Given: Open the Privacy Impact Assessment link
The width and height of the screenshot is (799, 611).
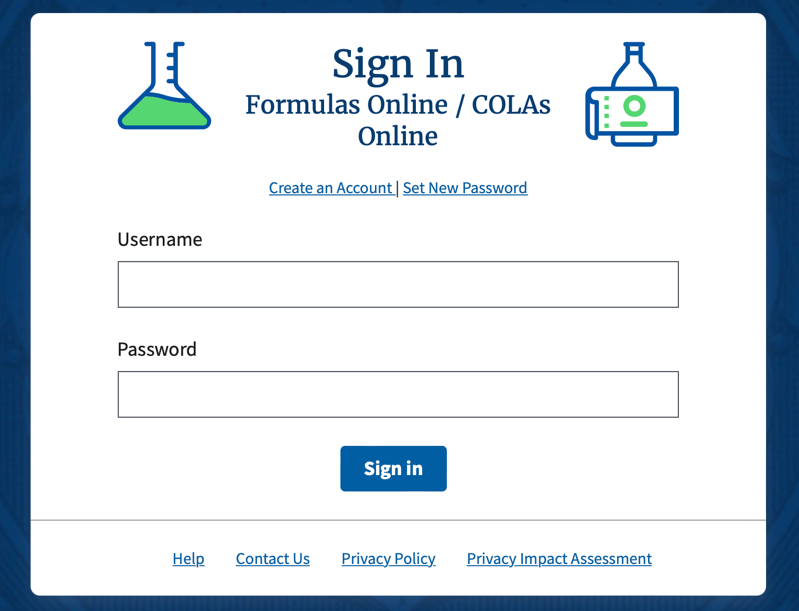Looking at the screenshot, I should [x=559, y=559].
